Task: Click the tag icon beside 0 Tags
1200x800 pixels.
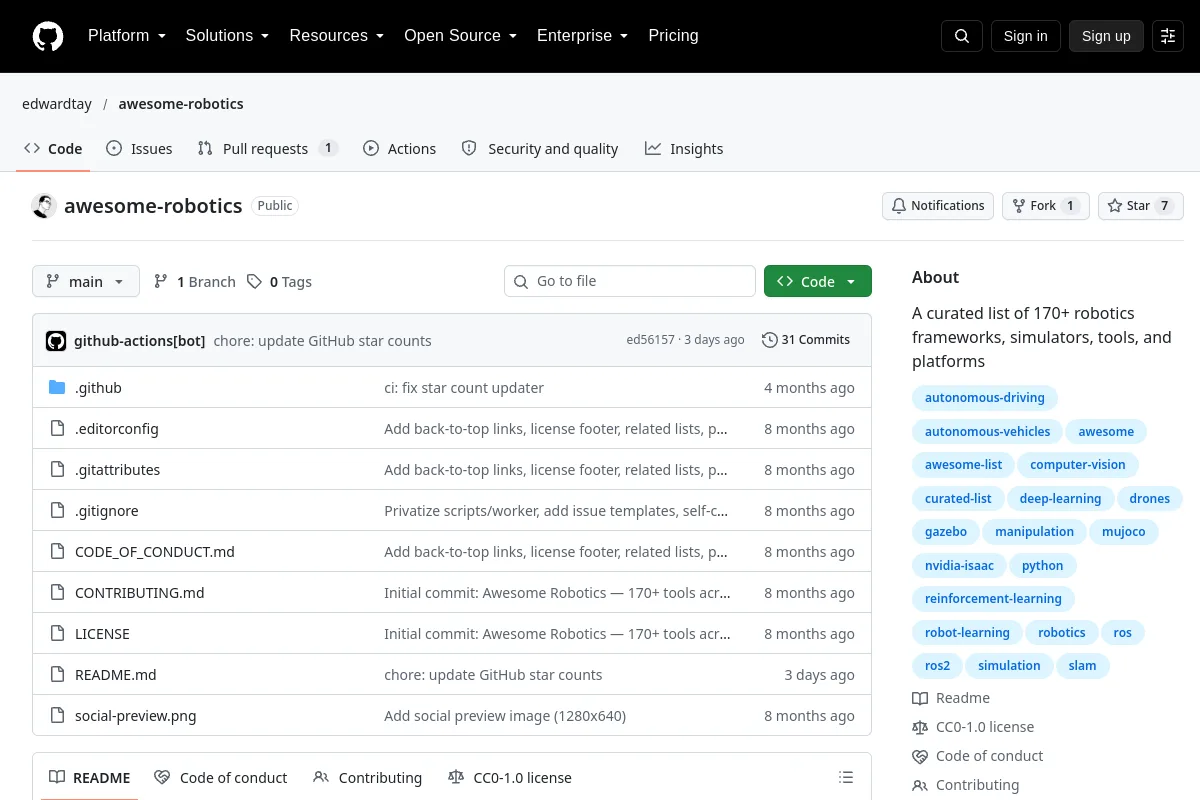Action: tap(254, 282)
